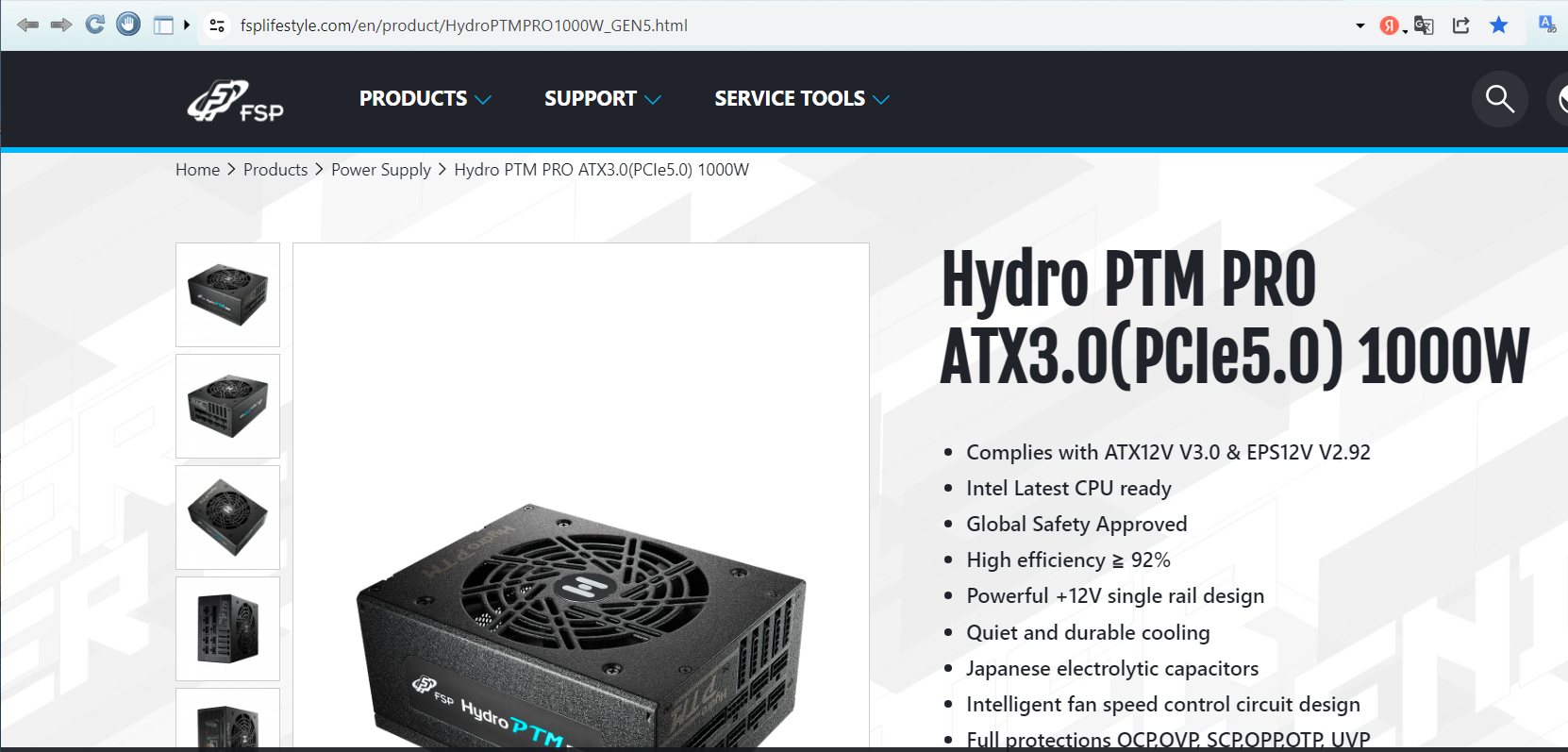
Task: Expand the PRODUCTS menu
Action: (425, 99)
